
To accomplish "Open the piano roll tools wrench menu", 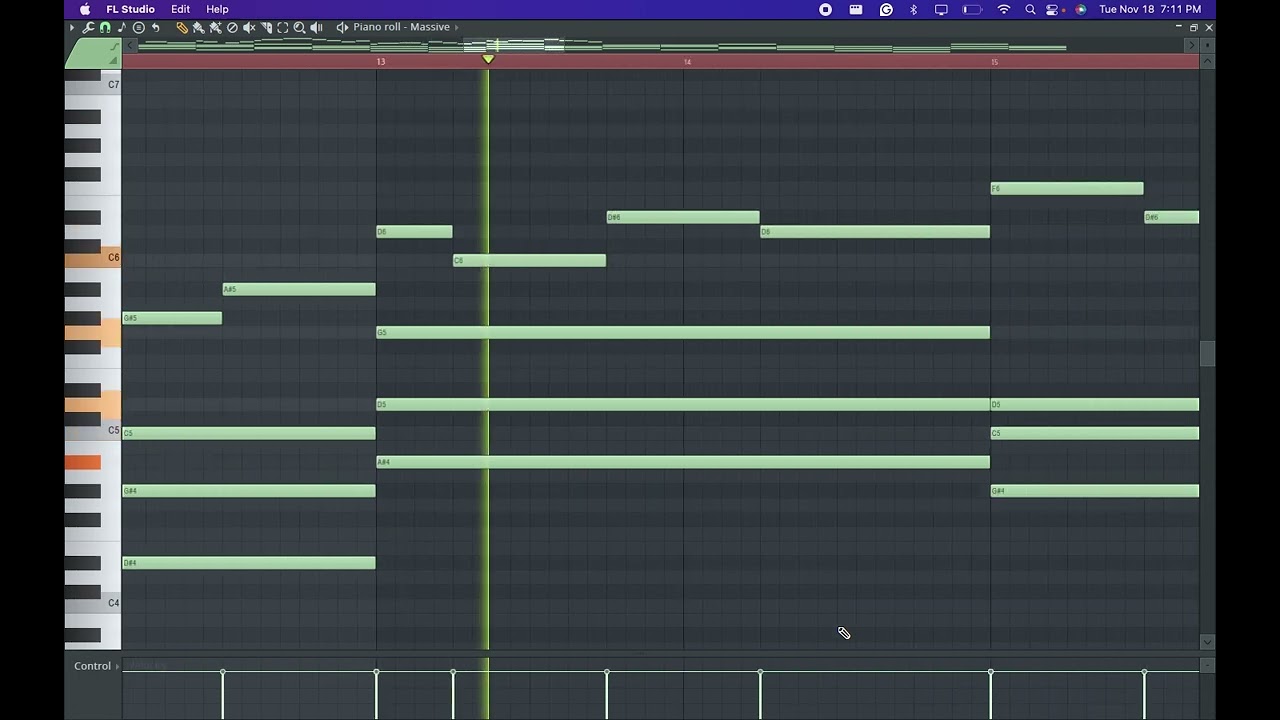I will 88,27.
